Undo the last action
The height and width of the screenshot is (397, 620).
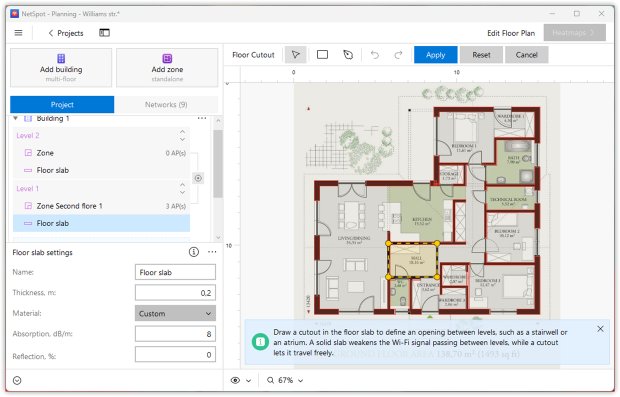click(374, 55)
